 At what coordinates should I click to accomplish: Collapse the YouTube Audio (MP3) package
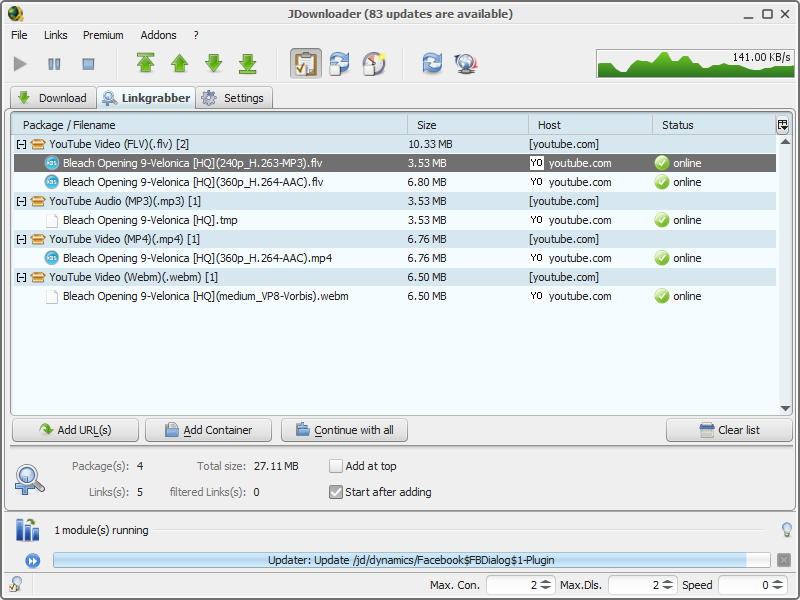(x=21, y=202)
